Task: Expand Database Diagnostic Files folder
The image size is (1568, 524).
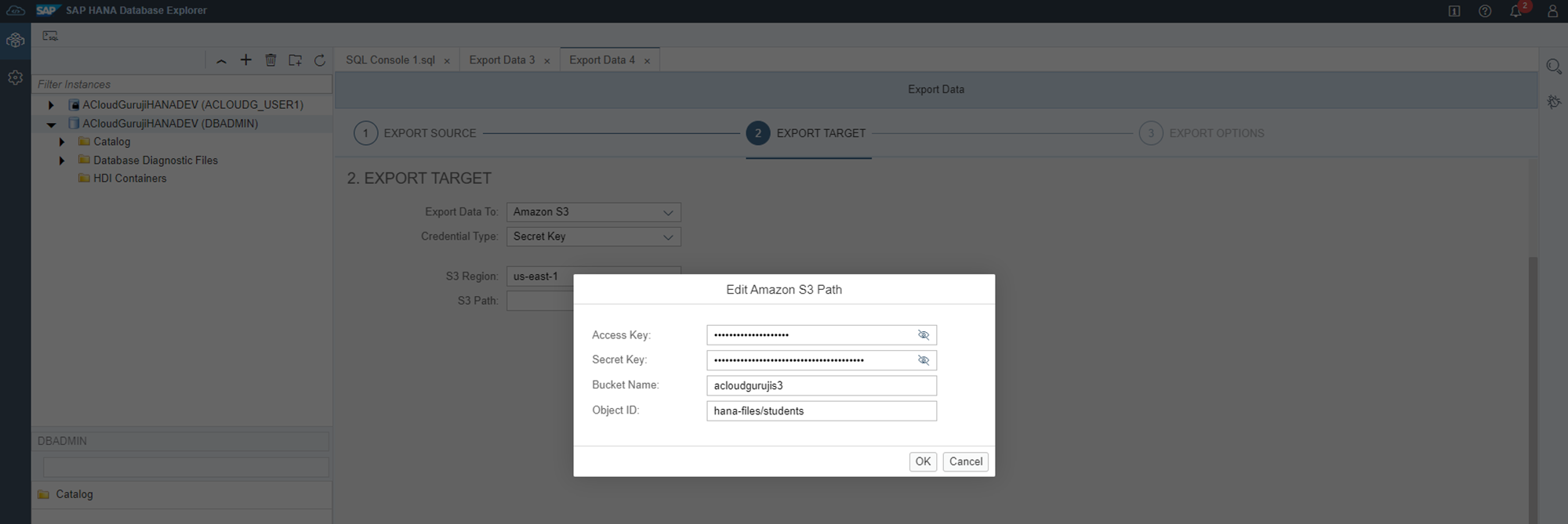Action: [x=62, y=161]
